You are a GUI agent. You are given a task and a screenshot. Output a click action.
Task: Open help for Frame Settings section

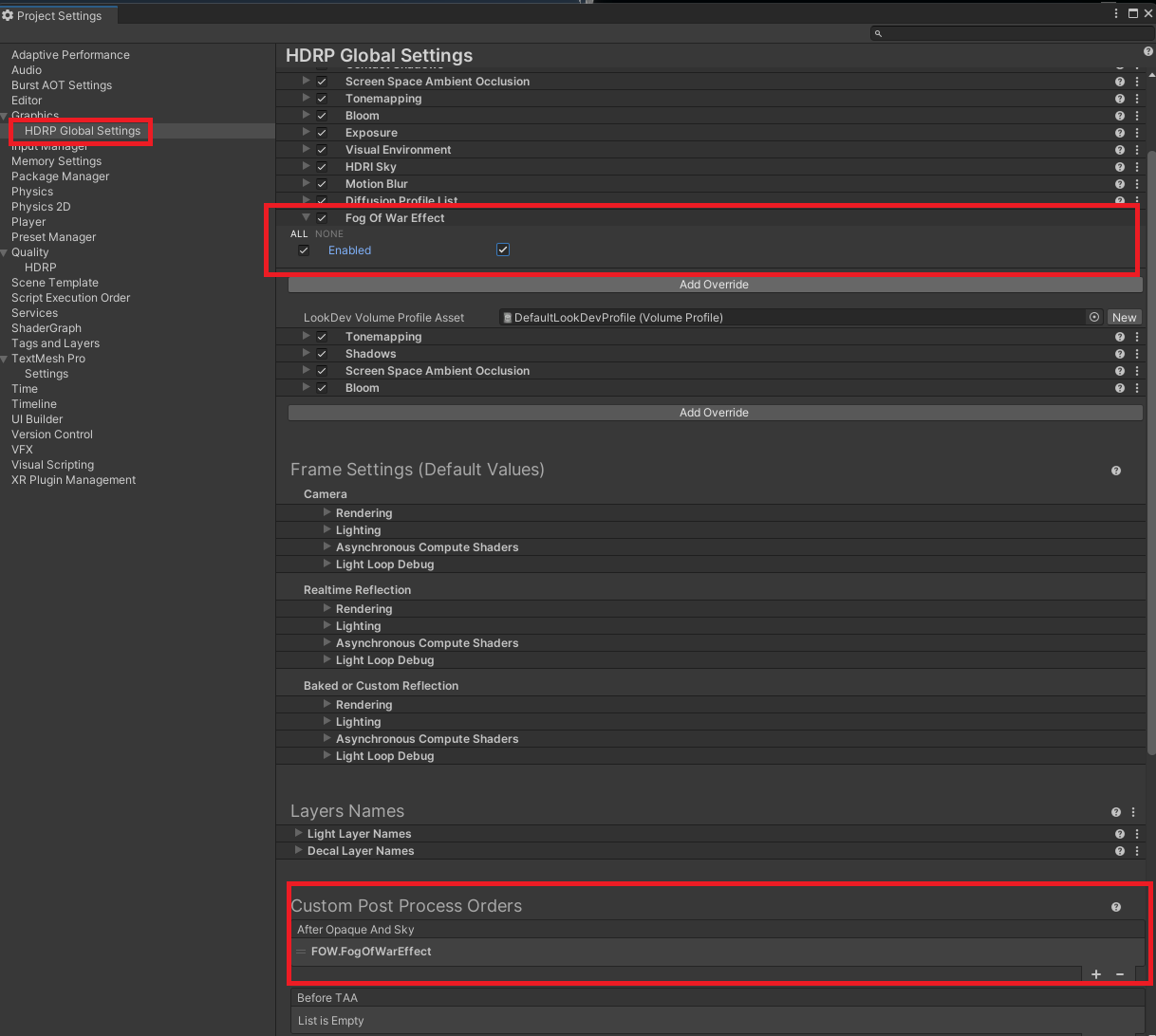[1116, 471]
